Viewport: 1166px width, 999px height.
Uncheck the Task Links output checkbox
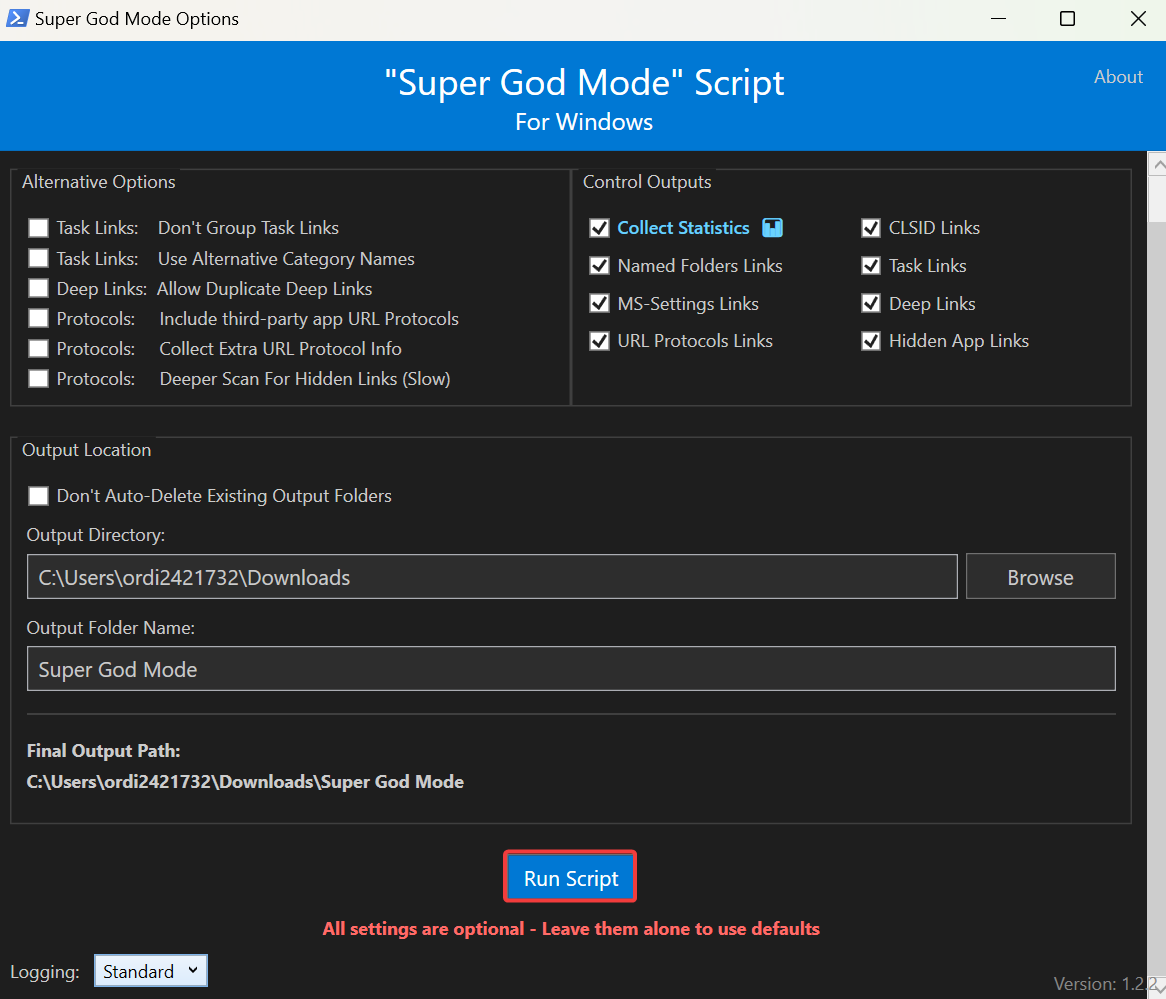tap(871, 266)
